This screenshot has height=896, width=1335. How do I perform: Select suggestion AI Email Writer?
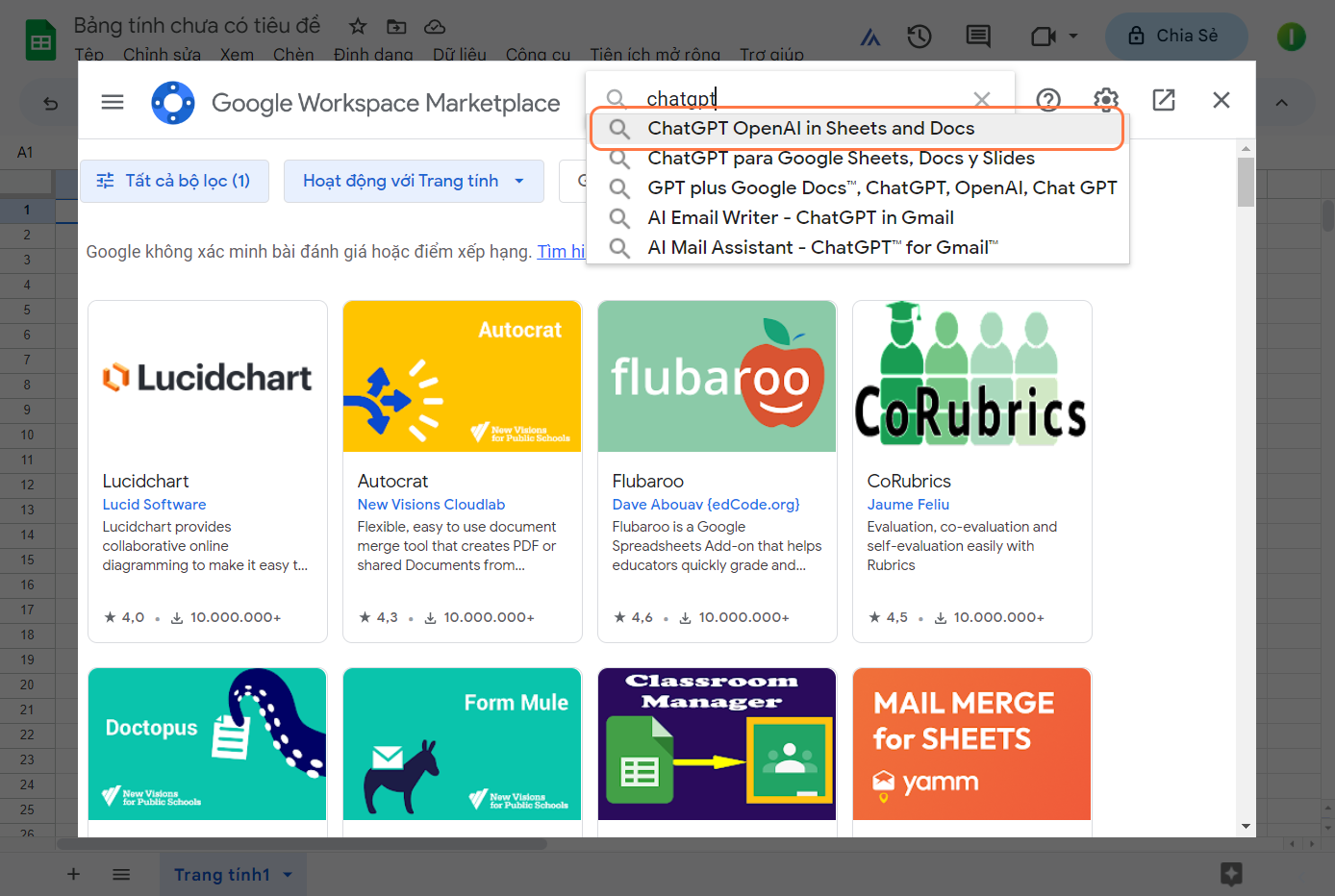[x=857, y=217]
